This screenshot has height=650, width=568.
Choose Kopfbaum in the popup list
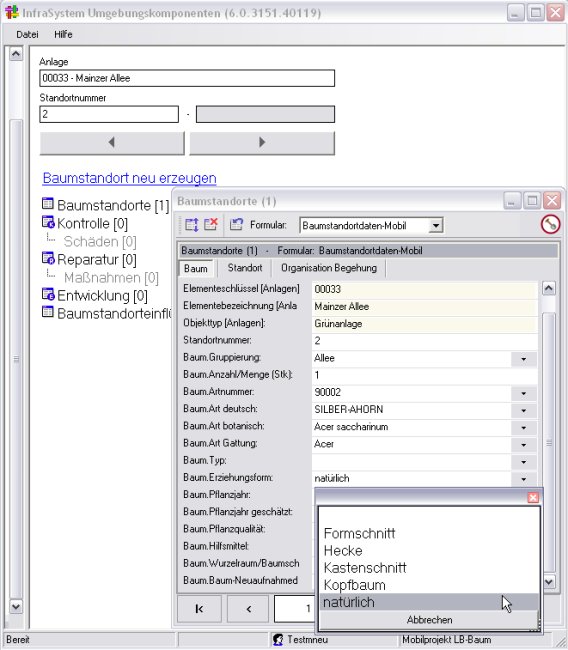(x=354, y=585)
